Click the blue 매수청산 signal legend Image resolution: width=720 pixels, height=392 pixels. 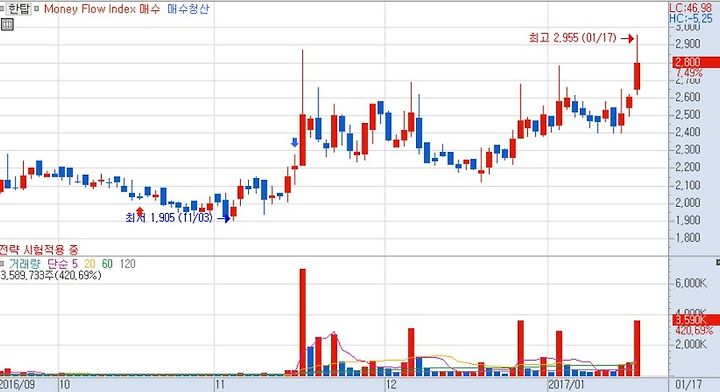[188, 9]
